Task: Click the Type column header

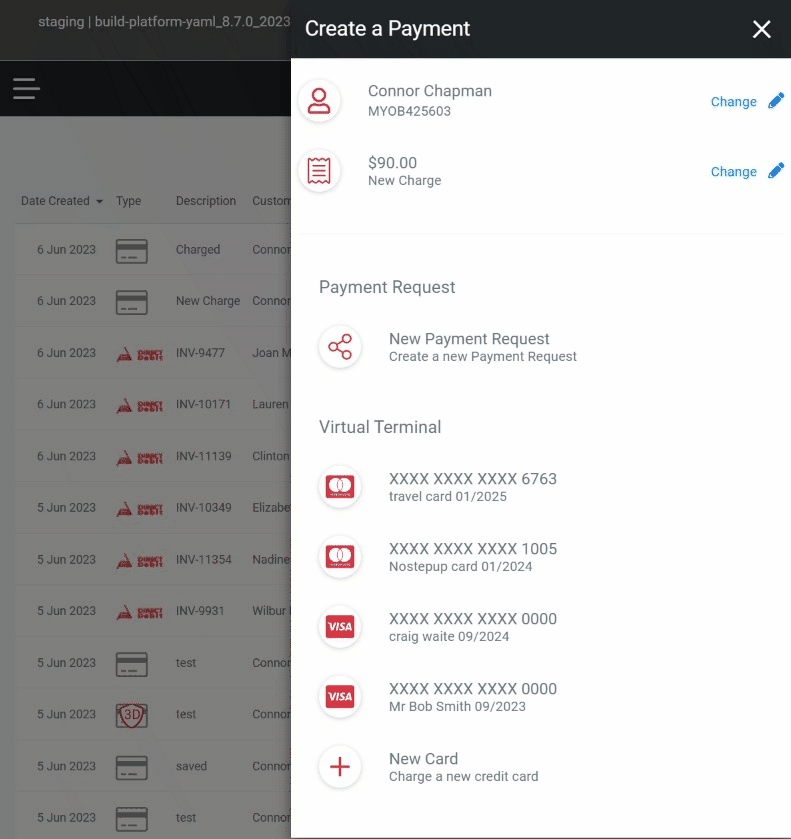Action: click(x=128, y=201)
